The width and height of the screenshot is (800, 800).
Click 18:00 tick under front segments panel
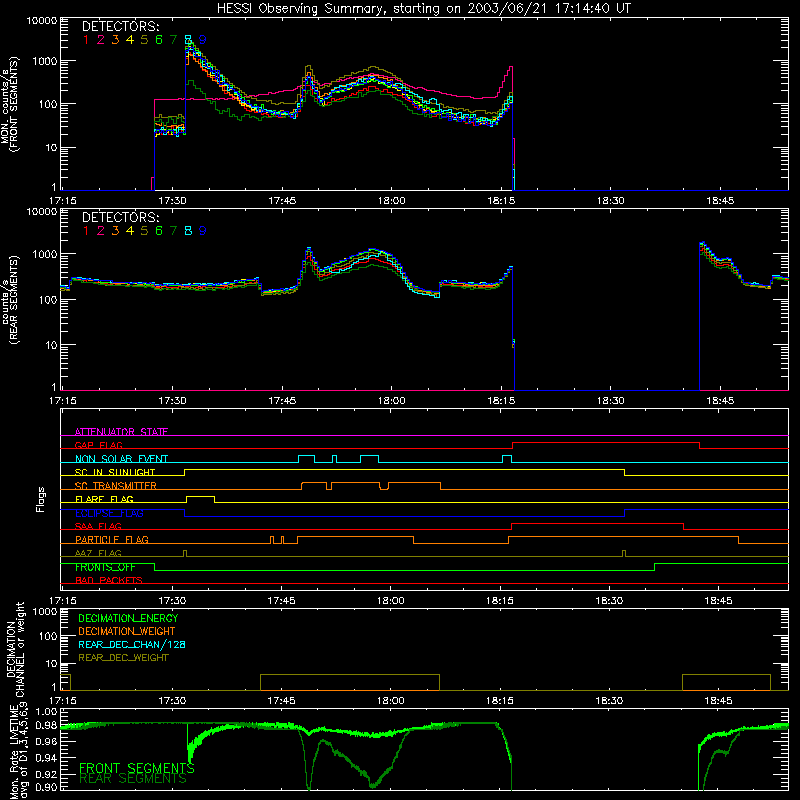[391, 201]
